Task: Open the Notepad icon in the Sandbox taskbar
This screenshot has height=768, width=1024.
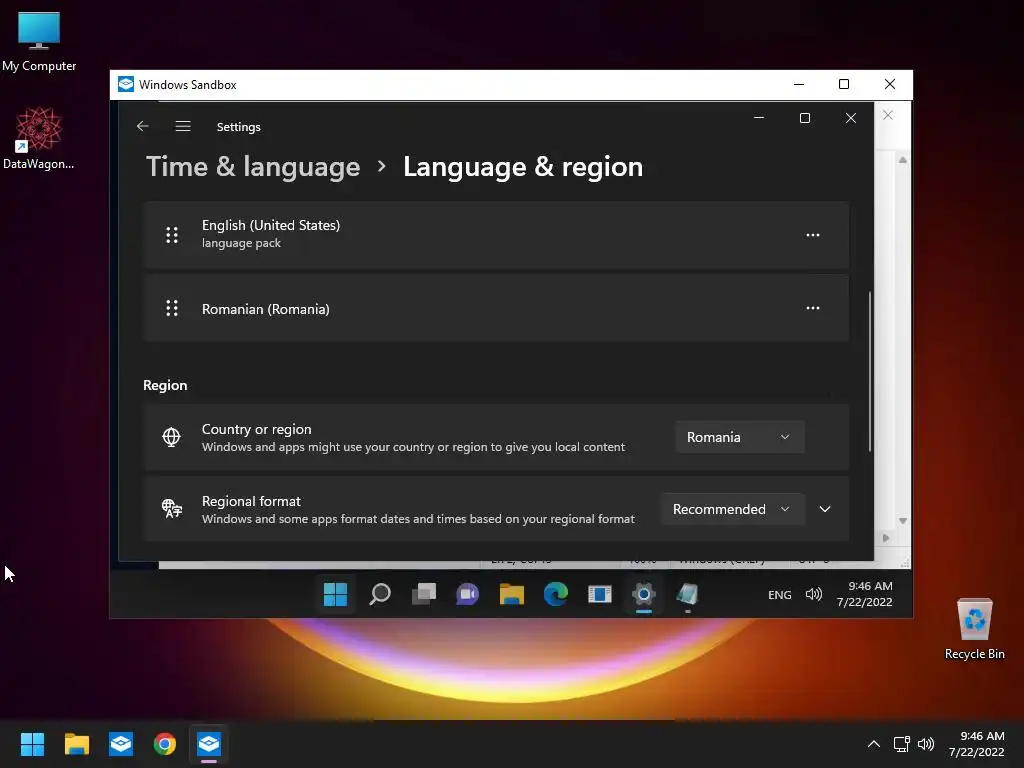Action: tap(688, 594)
